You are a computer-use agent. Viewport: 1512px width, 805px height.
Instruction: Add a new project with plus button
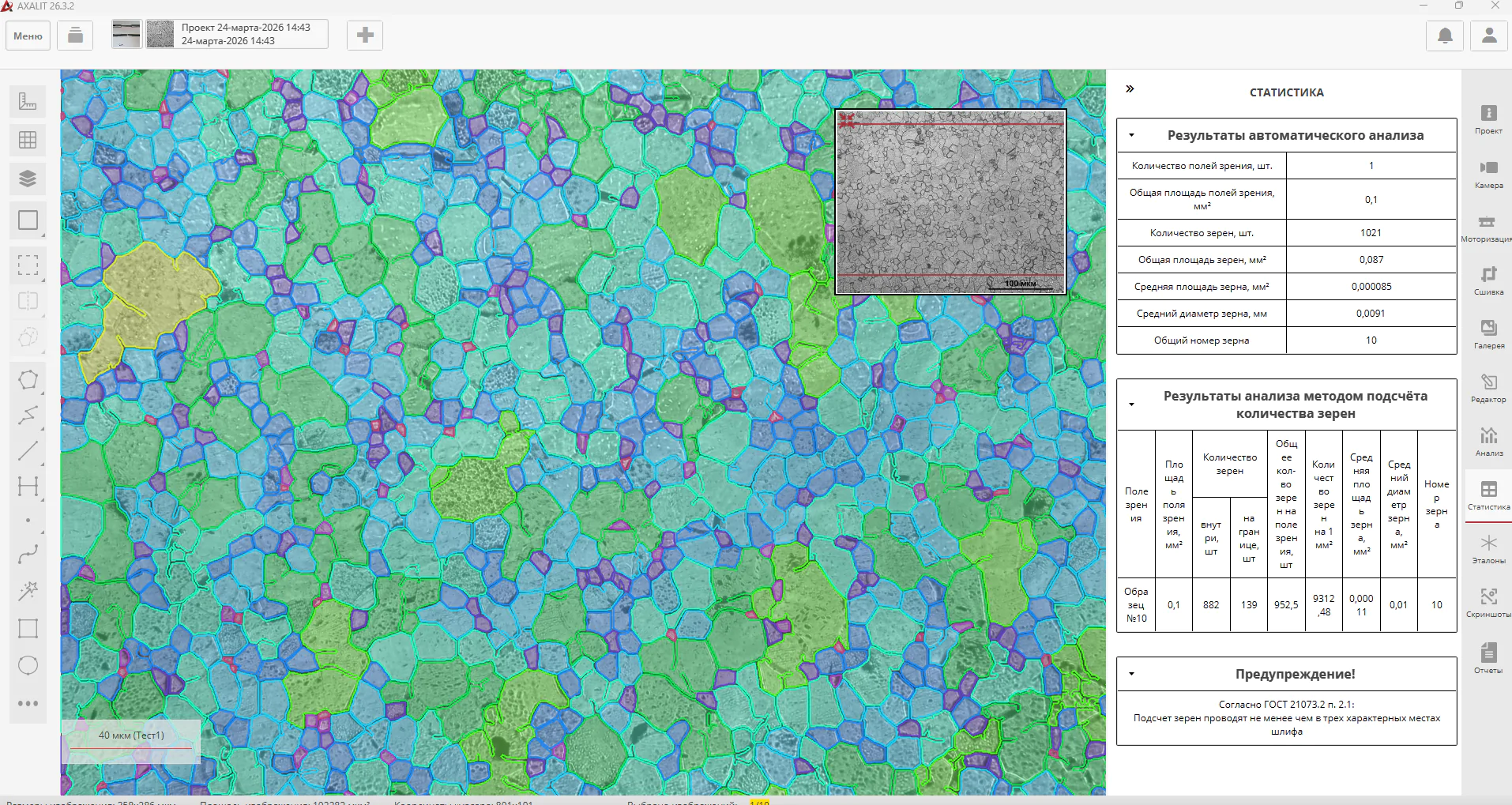click(x=365, y=36)
